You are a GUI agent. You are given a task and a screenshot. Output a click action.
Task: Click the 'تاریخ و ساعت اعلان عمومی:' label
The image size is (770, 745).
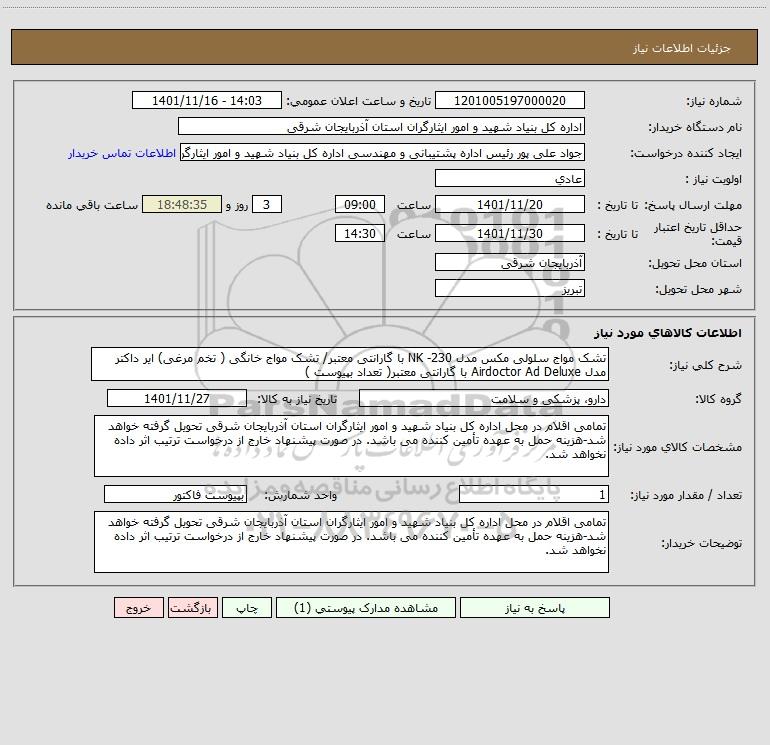pos(359,101)
